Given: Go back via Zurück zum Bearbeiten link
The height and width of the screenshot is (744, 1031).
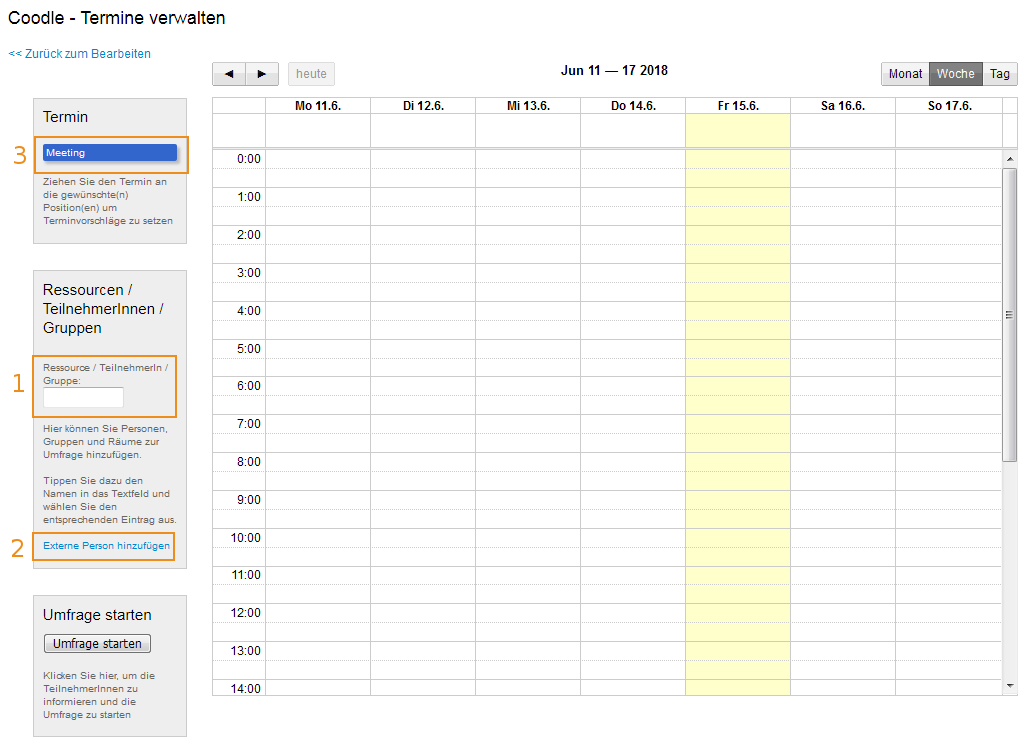Looking at the screenshot, I should (80, 54).
